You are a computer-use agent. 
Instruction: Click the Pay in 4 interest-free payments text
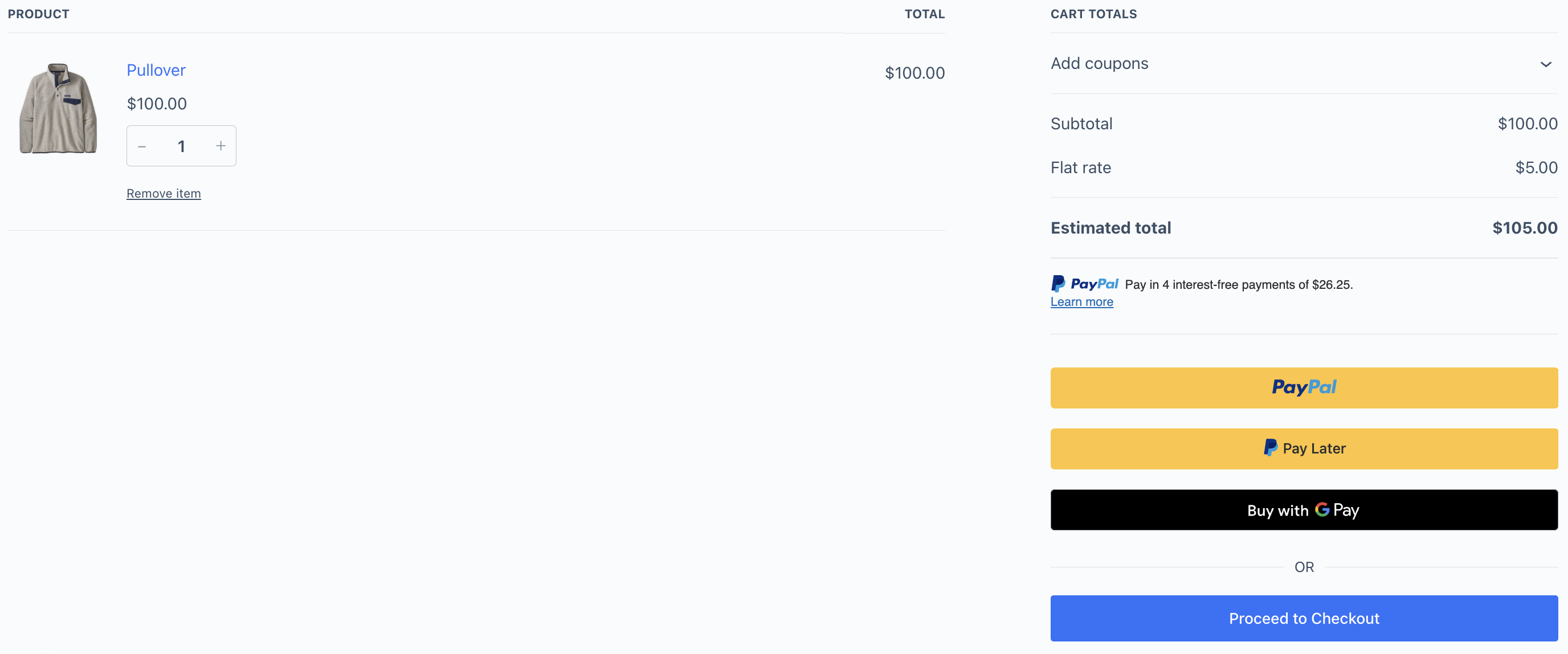click(x=1238, y=285)
